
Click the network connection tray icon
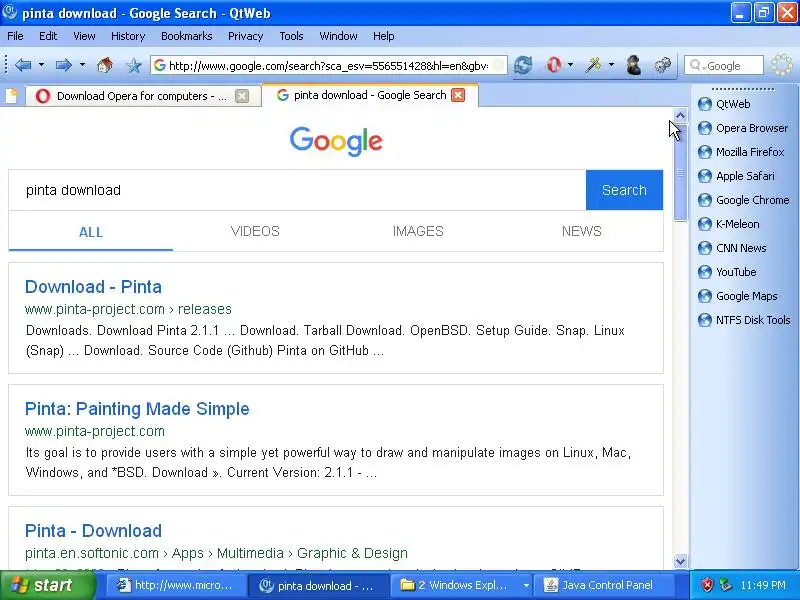[725, 585]
